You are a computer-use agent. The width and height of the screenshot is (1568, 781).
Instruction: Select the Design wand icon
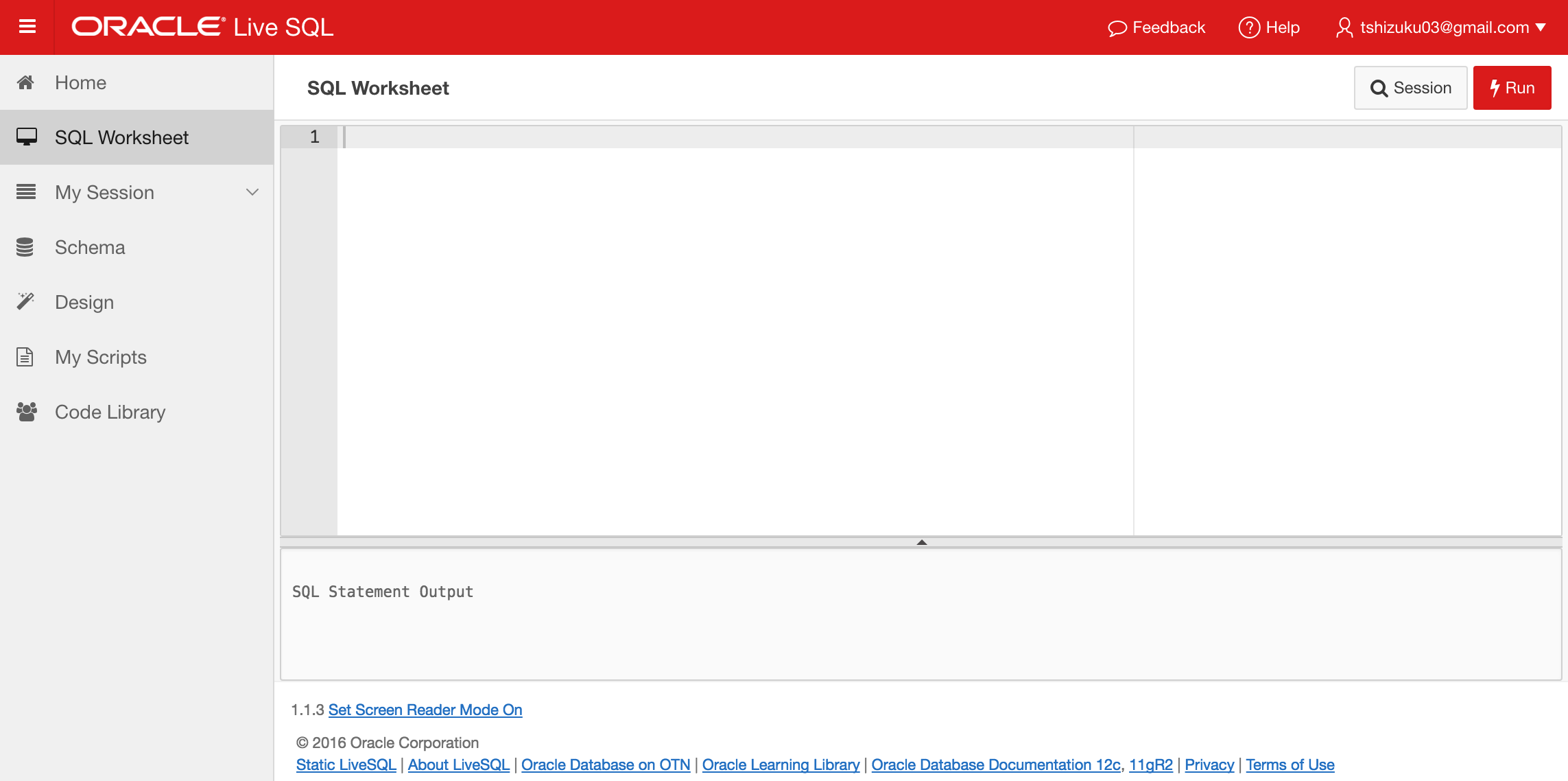tap(26, 301)
